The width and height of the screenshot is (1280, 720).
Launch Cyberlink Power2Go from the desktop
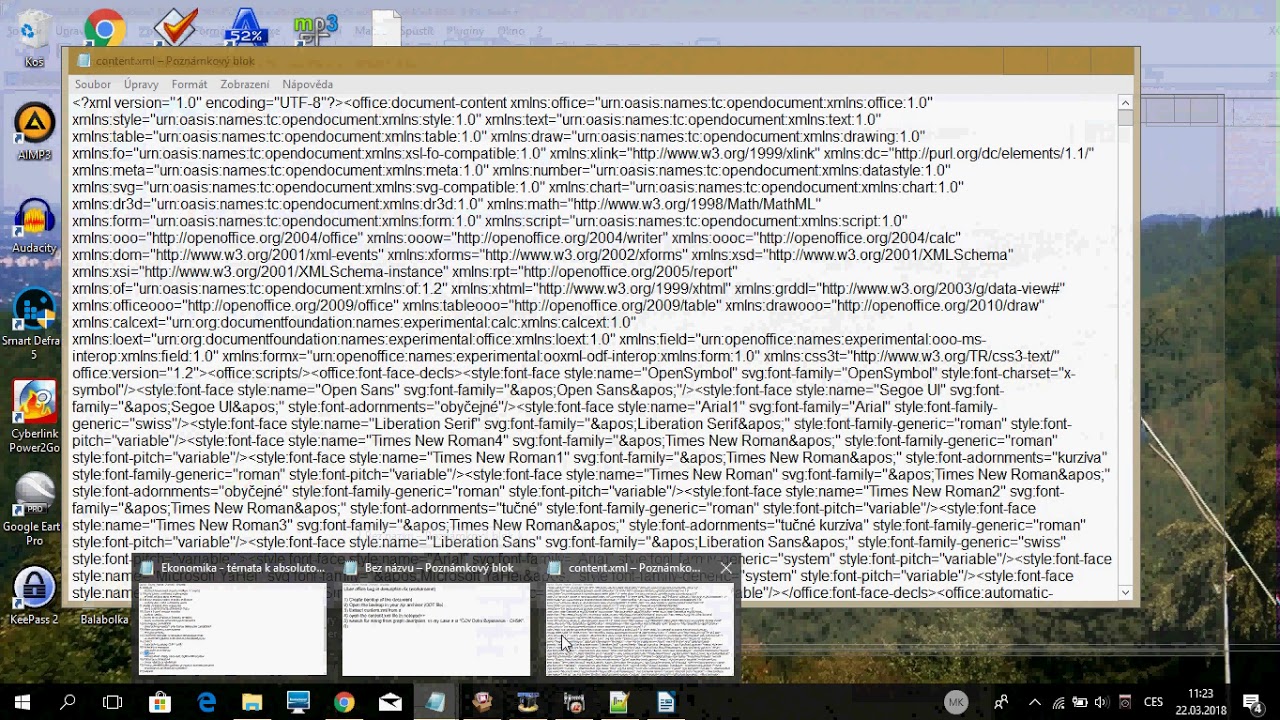[34, 417]
